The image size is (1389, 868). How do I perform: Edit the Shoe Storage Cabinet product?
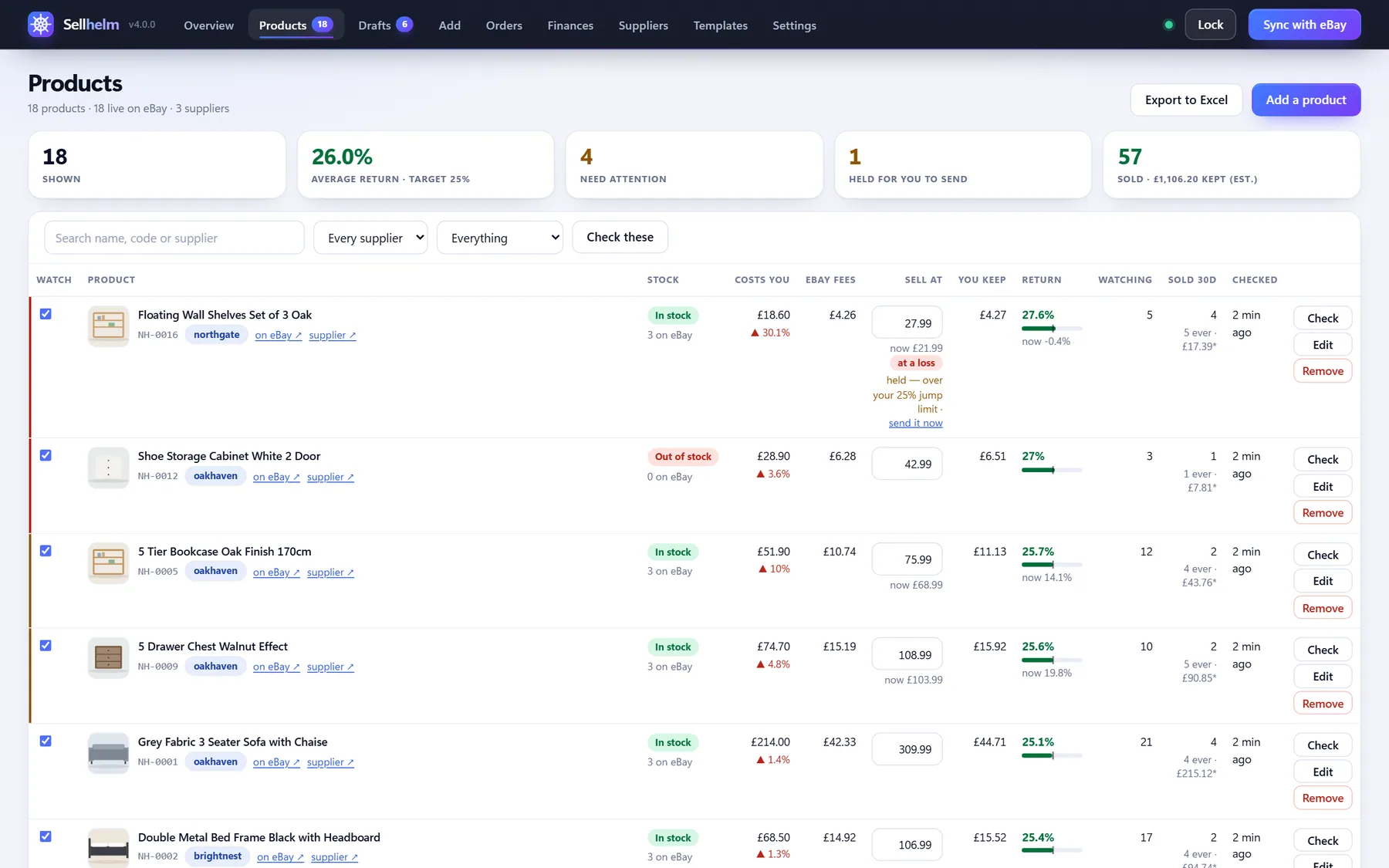[1323, 486]
